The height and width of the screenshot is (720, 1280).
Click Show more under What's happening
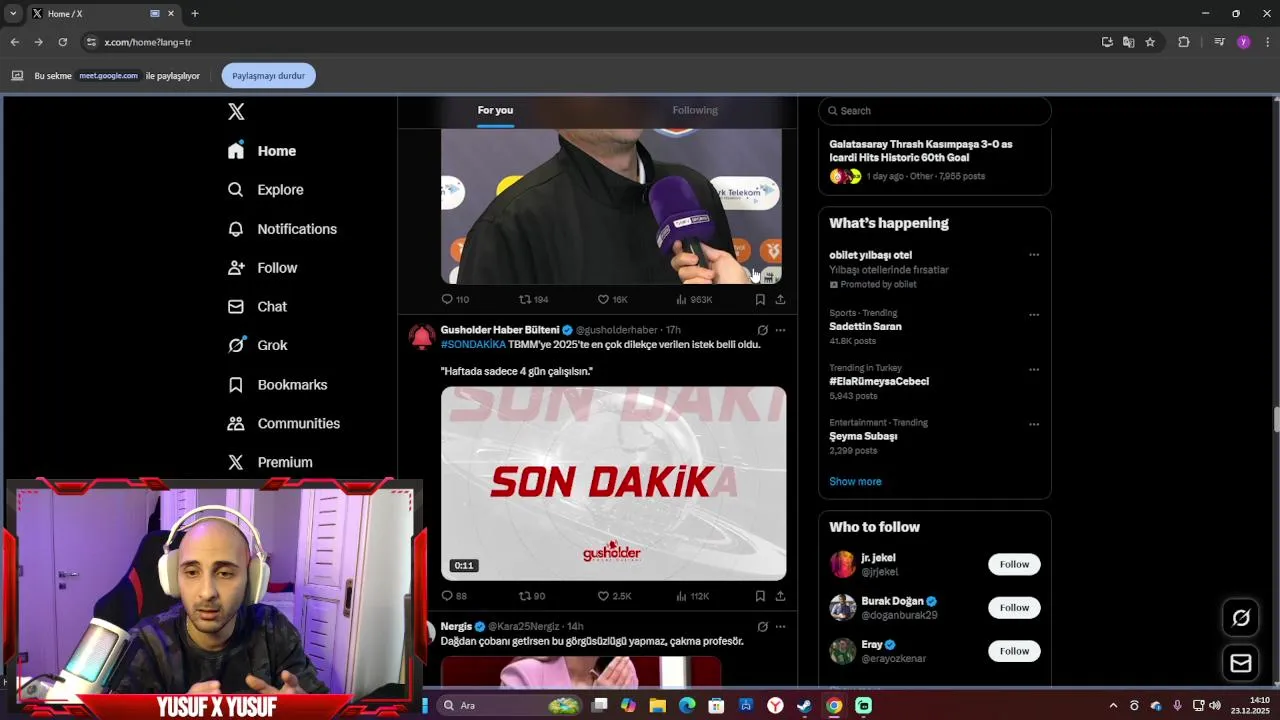(x=855, y=482)
